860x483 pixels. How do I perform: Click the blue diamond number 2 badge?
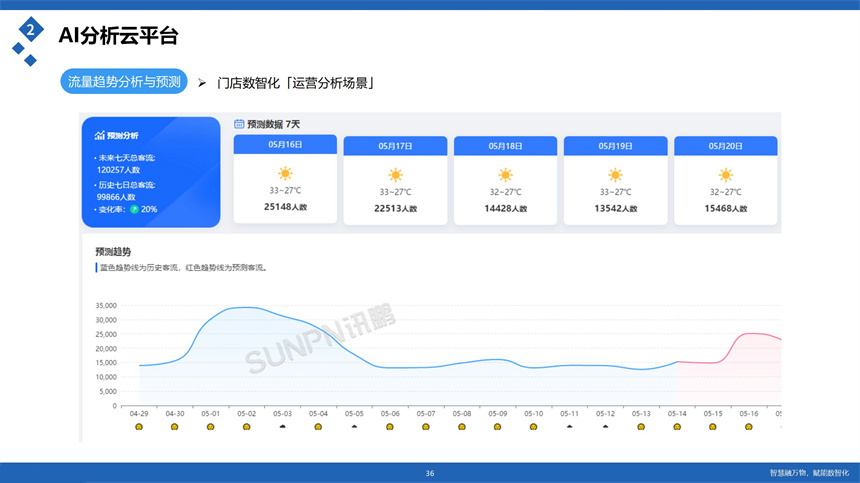(31, 30)
